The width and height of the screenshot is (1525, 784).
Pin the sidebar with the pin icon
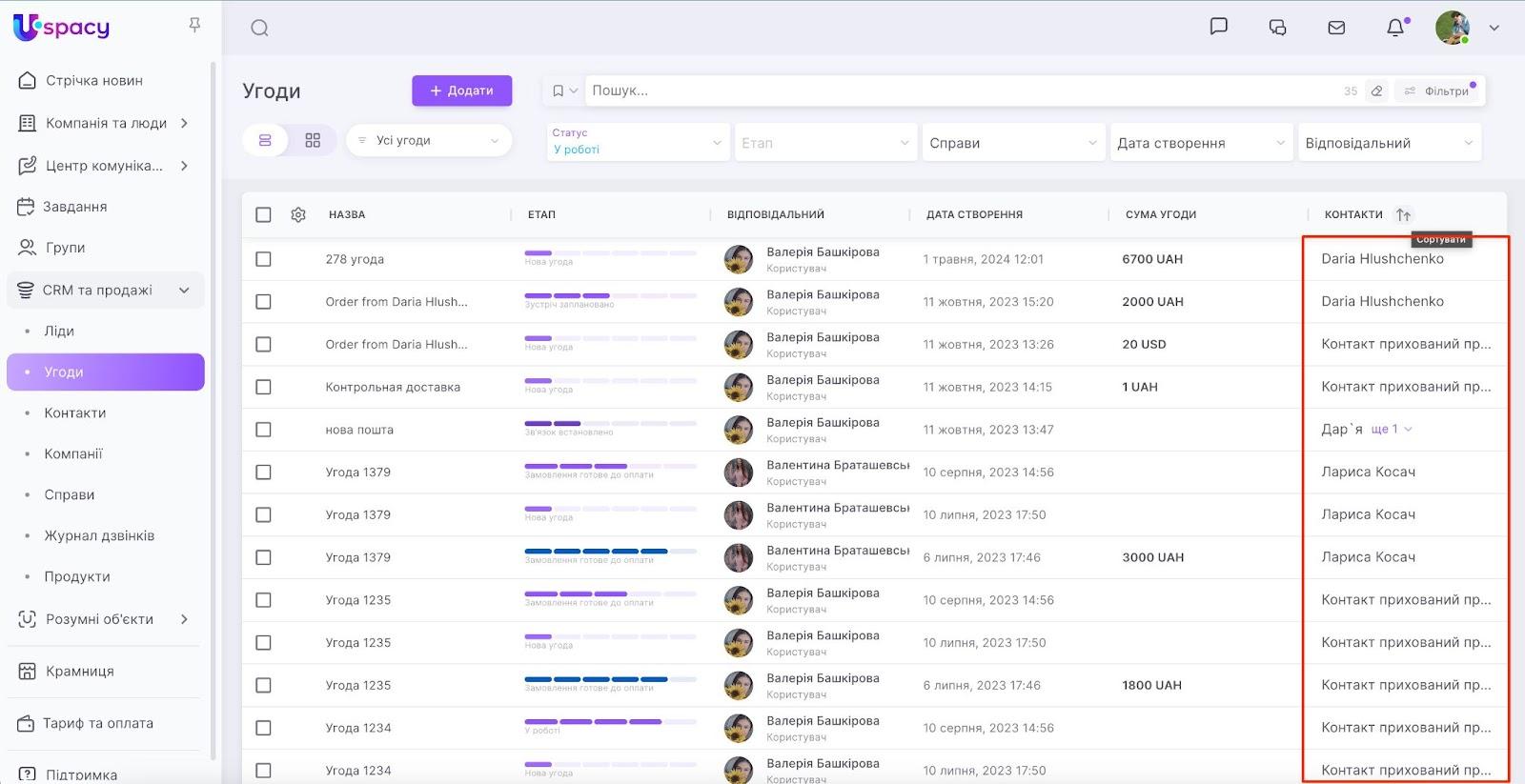point(194,25)
